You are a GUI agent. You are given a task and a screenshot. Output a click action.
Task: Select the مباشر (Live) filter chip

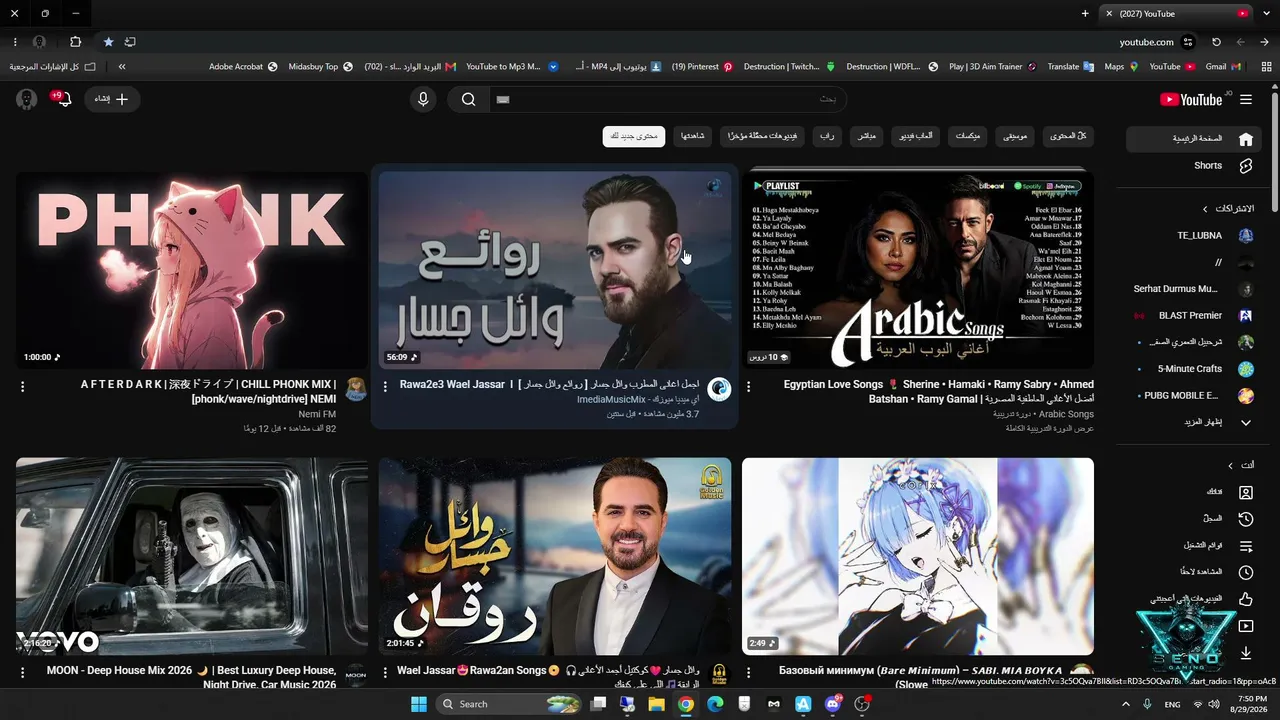[x=867, y=136]
